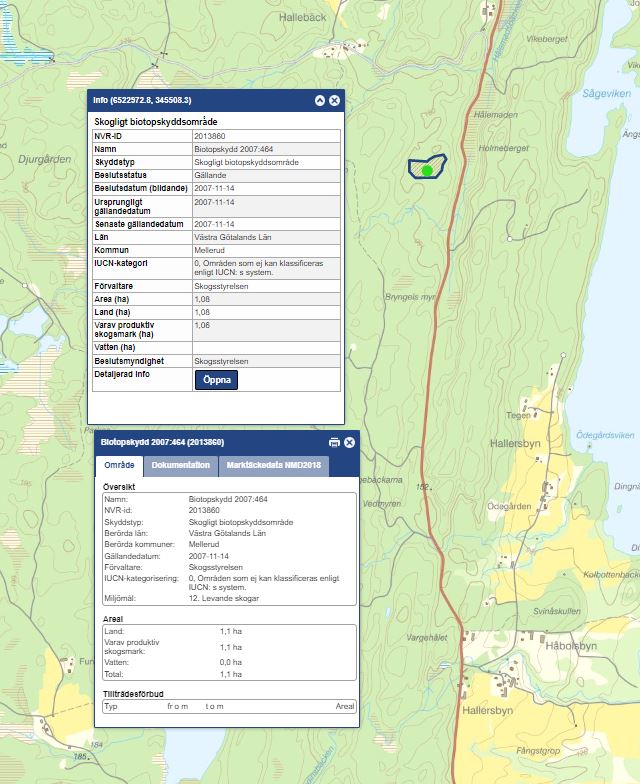Click the Miljömål value Levande skogar
This screenshot has width=640, height=784.
[x=225, y=598]
